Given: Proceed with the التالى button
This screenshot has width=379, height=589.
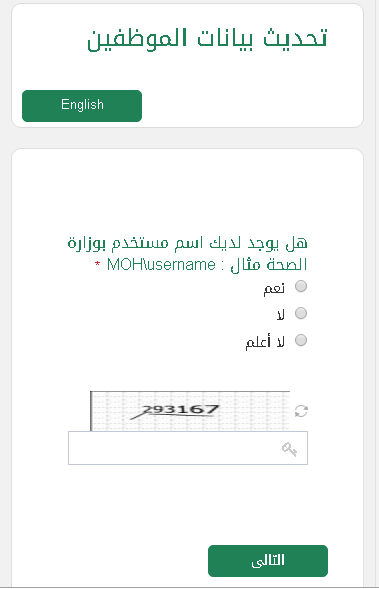Looking at the screenshot, I should [268, 561].
